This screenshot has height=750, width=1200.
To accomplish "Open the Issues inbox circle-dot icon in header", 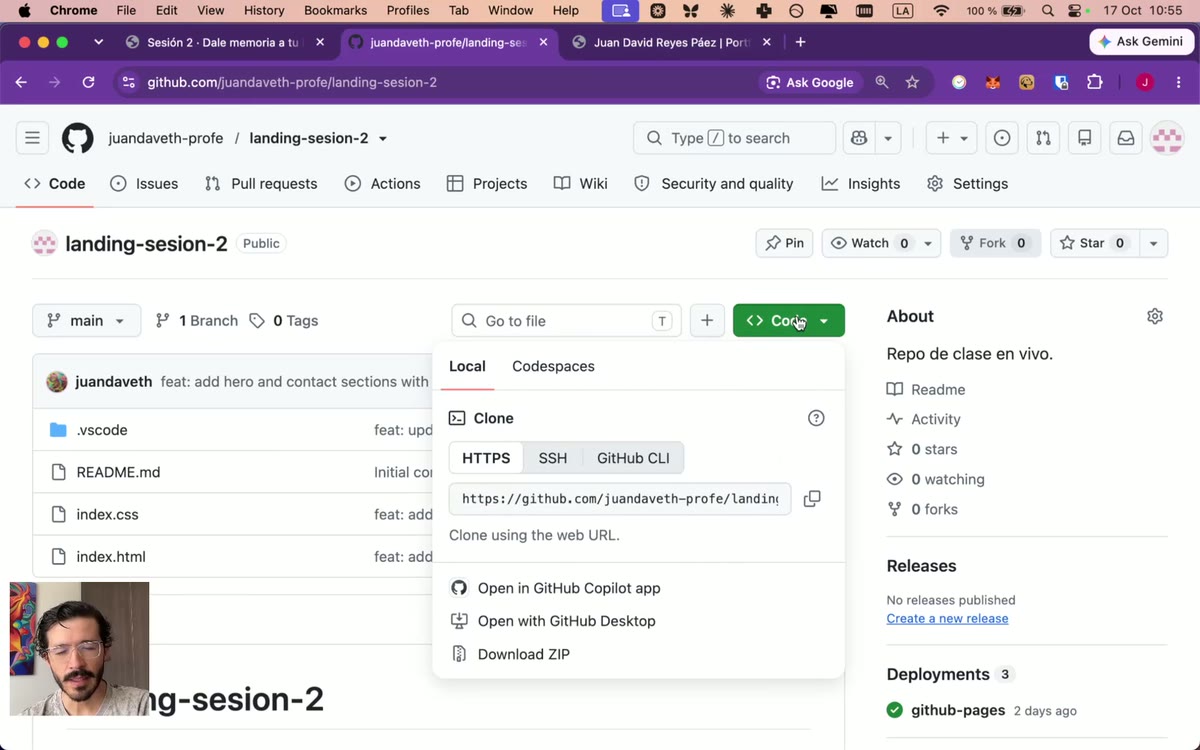I will click(x=1002, y=138).
